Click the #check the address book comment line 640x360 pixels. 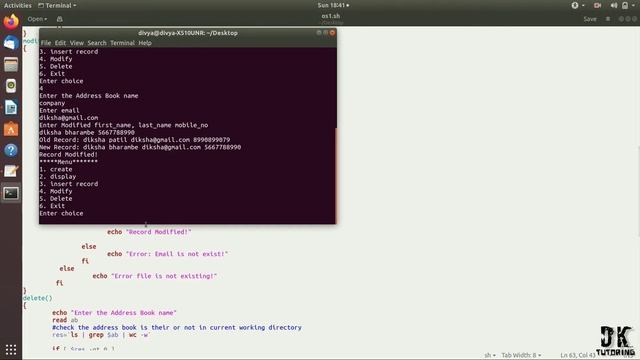click(177, 327)
